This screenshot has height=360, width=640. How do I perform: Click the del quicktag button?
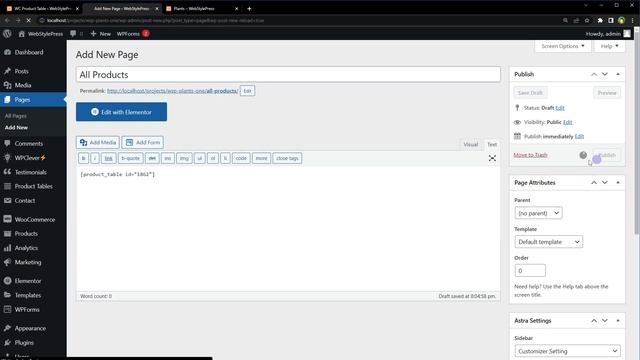click(x=152, y=158)
